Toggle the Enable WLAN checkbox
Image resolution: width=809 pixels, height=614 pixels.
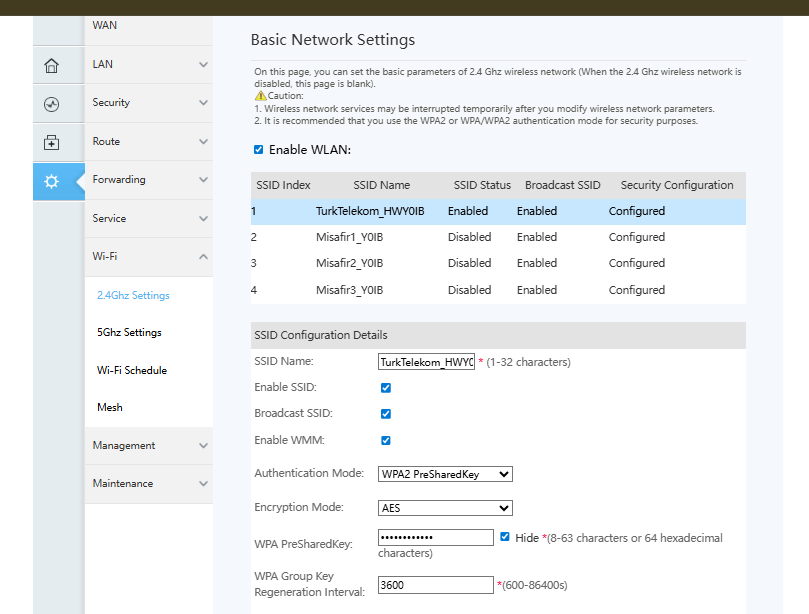click(x=258, y=150)
